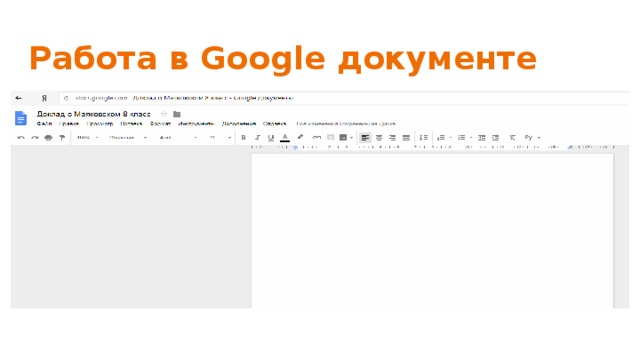The width and height of the screenshot is (640, 360).
Task: Open the Формат menu
Action: pyautogui.click(x=160, y=123)
